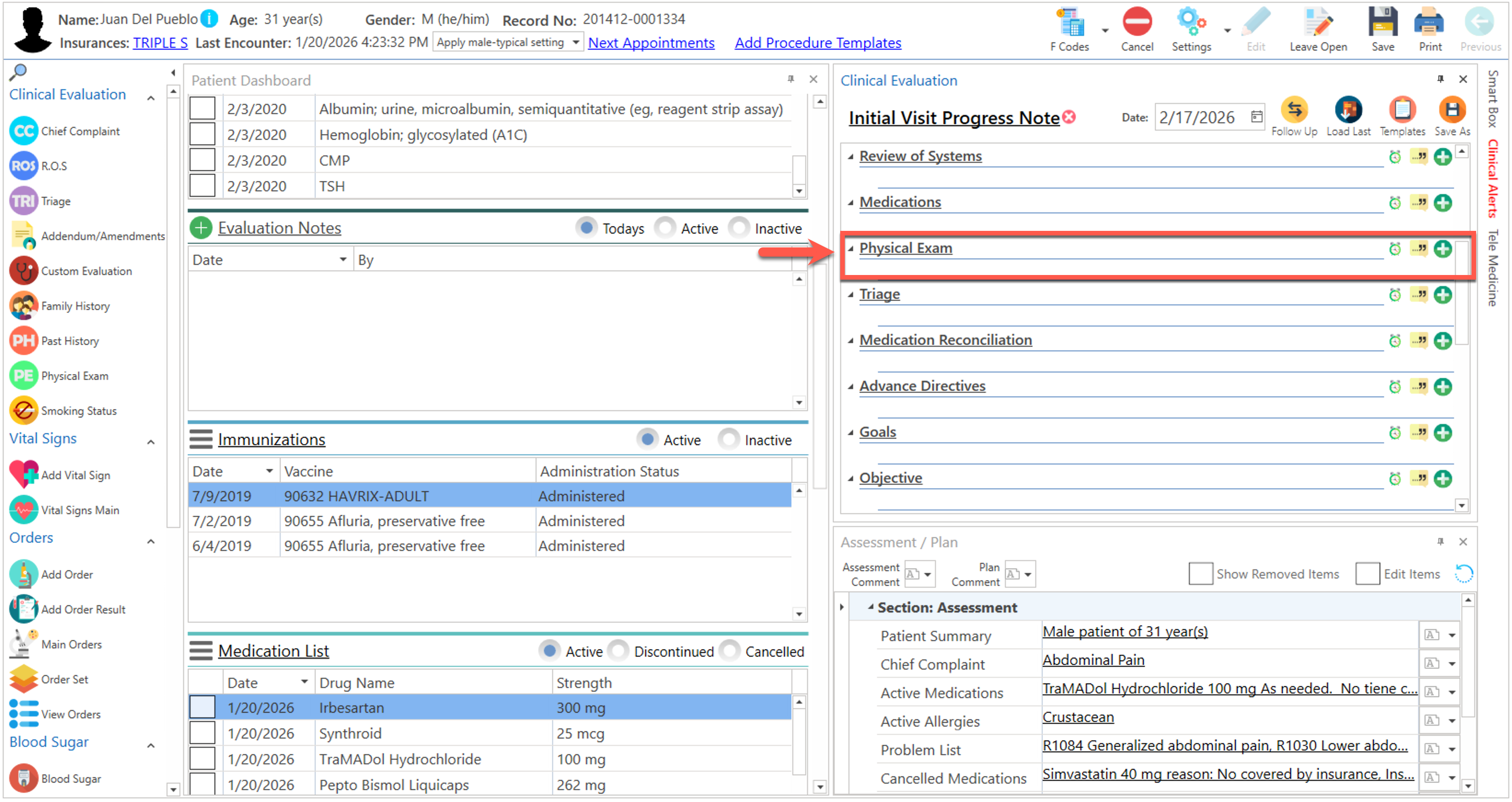Screen dimensions: 1512x802
Task: Click the Smoking Status sidebar icon
Action: 24,411
